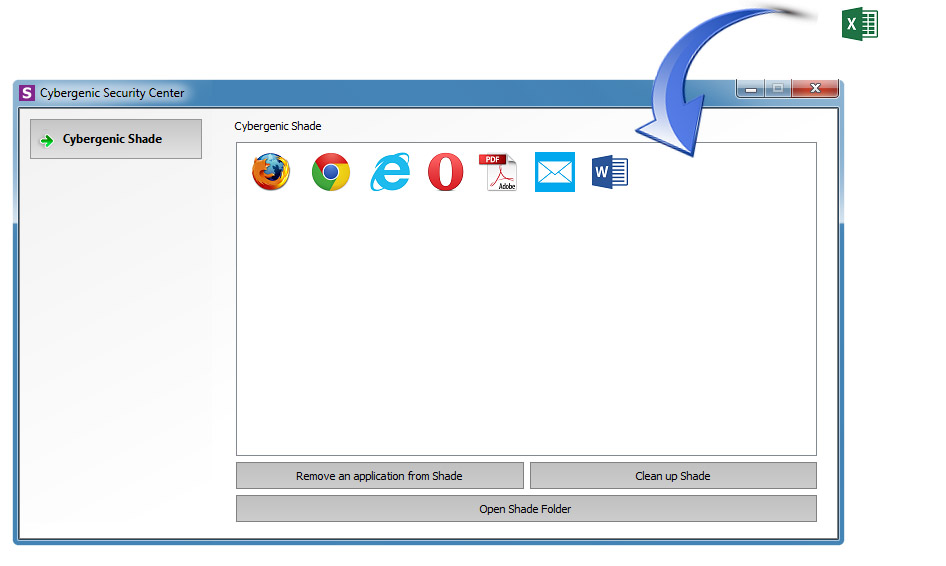946x566 pixels.
Task: Click the blue Mail envelope icon
Action: pyautogui.click(x=555, y=172)
